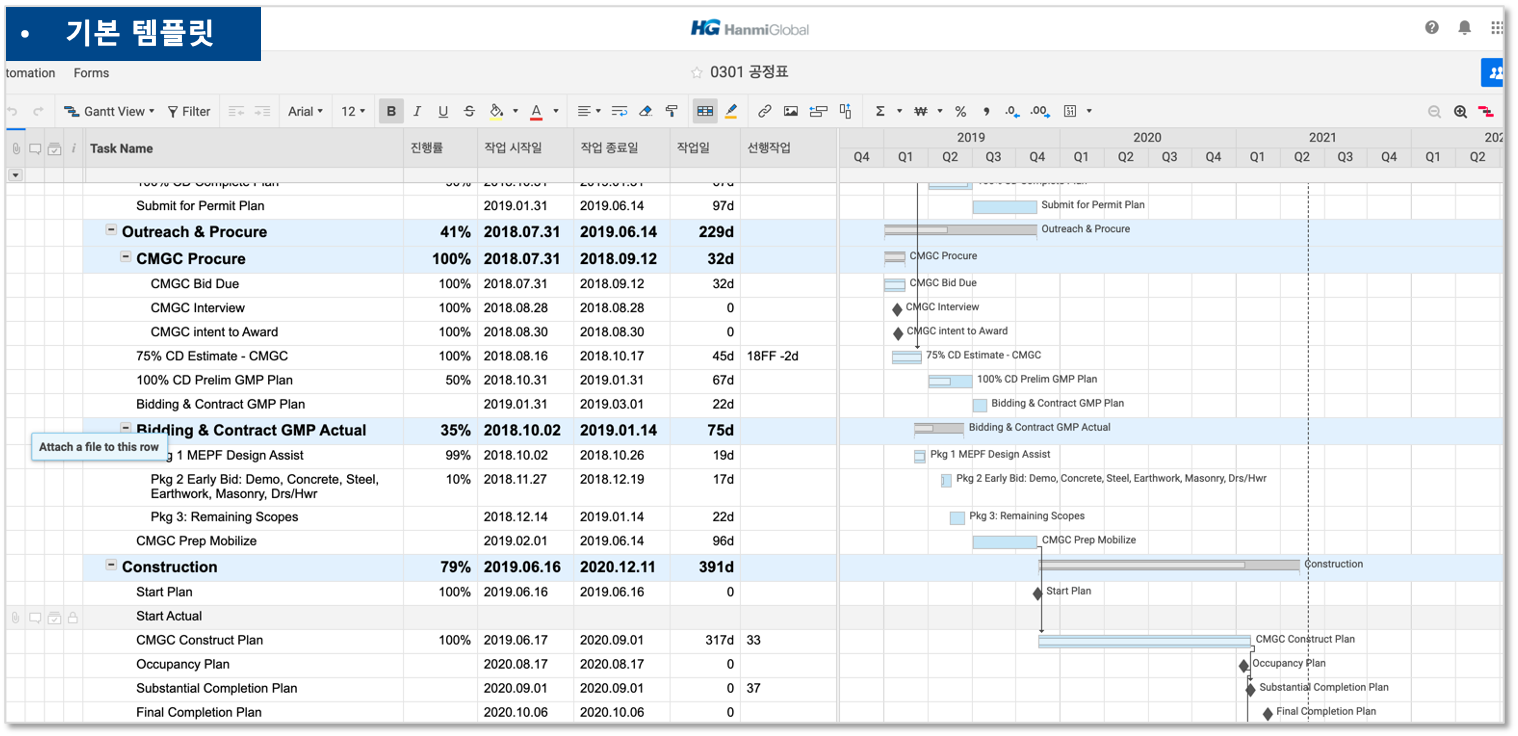The height and width of the screenshot is (736, 1518).
Task: Click the 작업 시작일 column header
Action: coord(525,148)
